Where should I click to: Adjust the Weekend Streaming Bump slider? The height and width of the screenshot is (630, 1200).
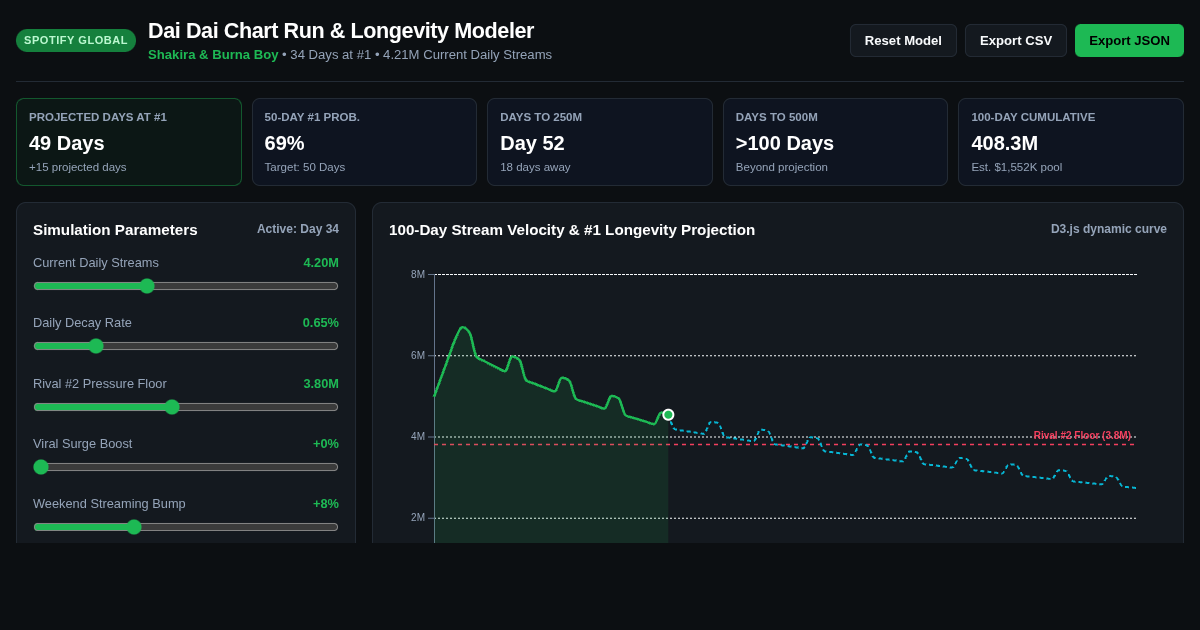point(186,527)
